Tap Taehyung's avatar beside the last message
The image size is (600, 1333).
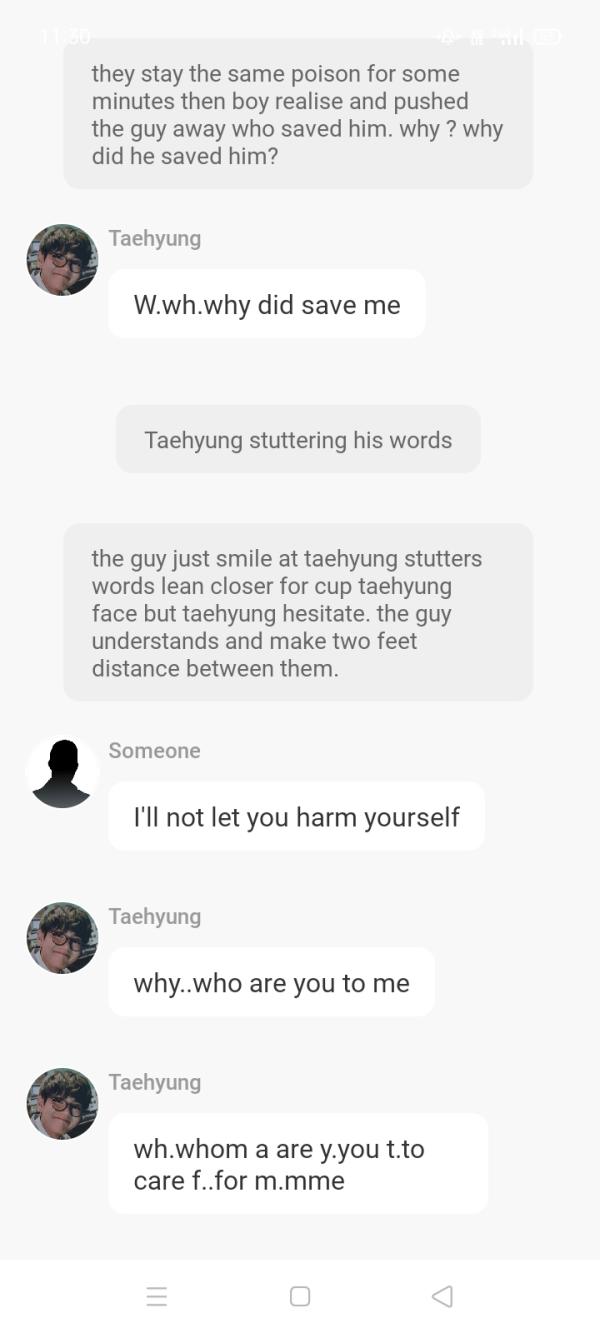click(62, 1104)
